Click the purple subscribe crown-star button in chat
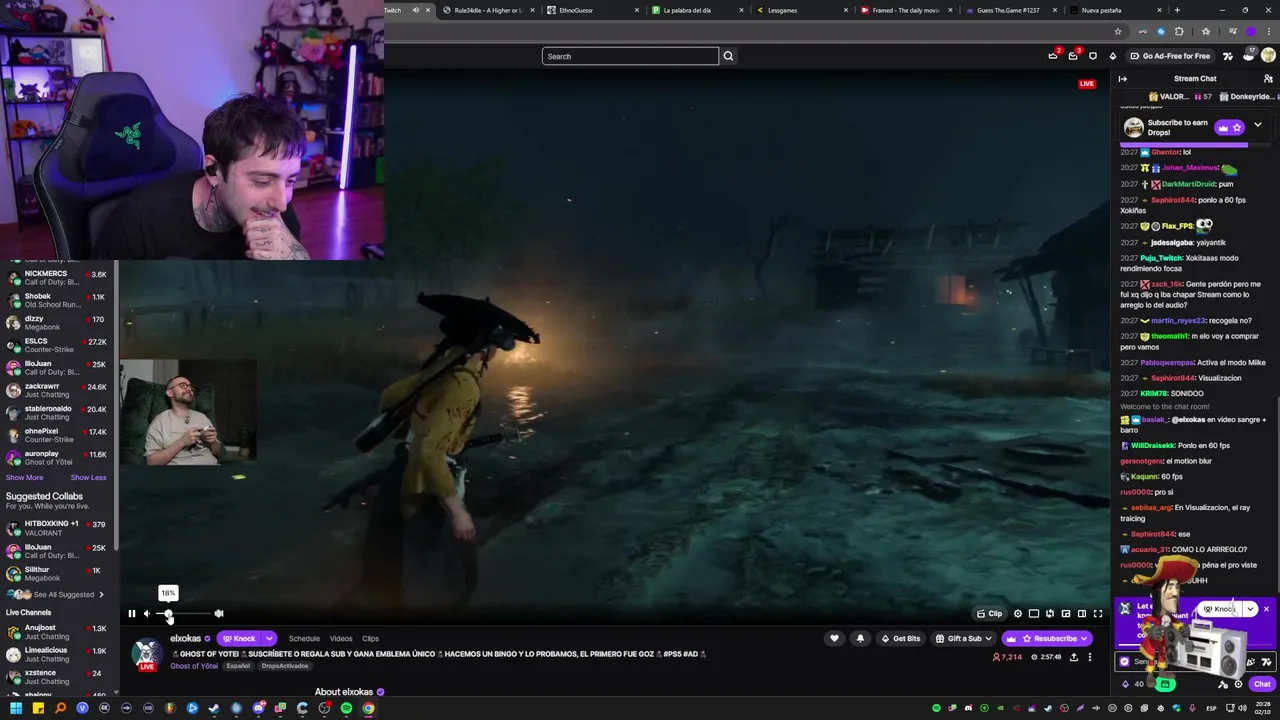 1229,127
